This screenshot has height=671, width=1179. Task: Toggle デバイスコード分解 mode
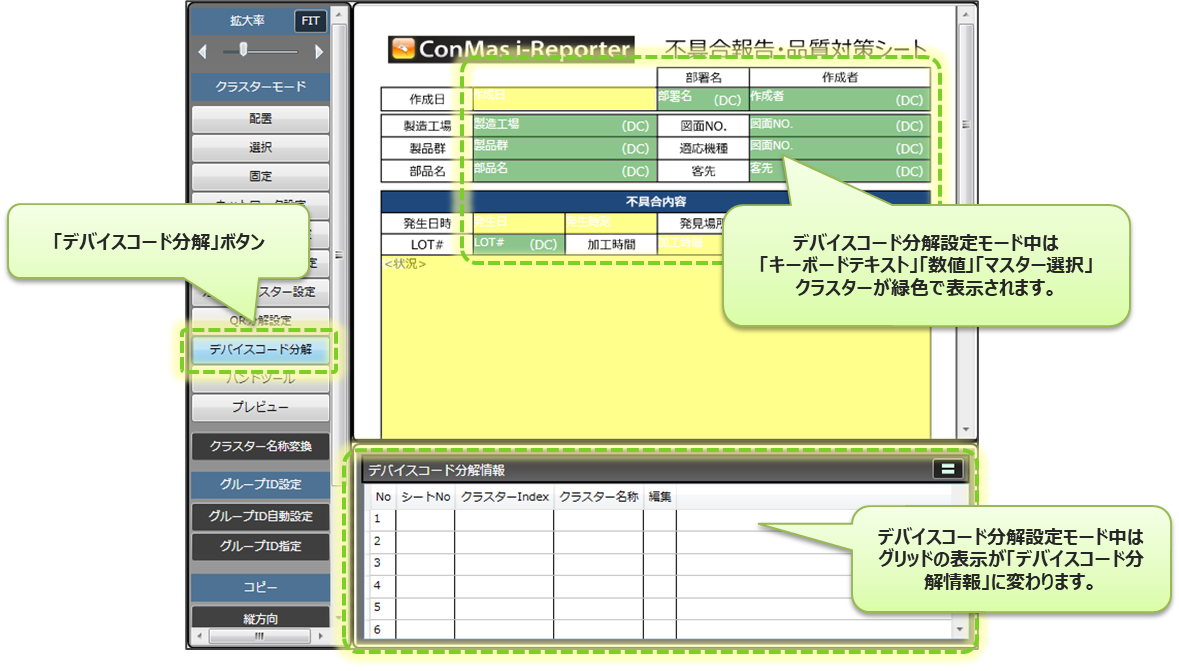coord(260,350)
